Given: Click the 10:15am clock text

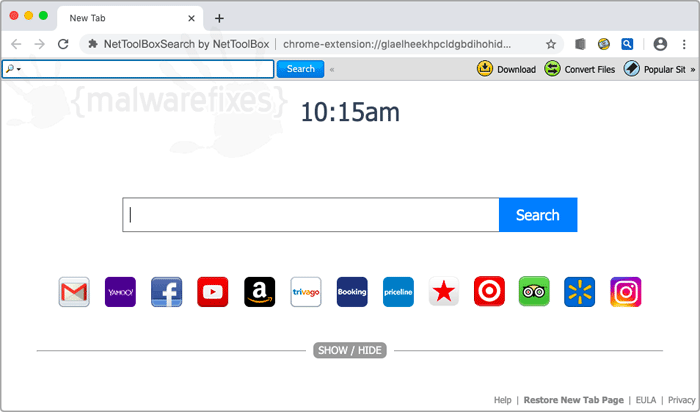Looking at the screenshot, I should [350, 112].
